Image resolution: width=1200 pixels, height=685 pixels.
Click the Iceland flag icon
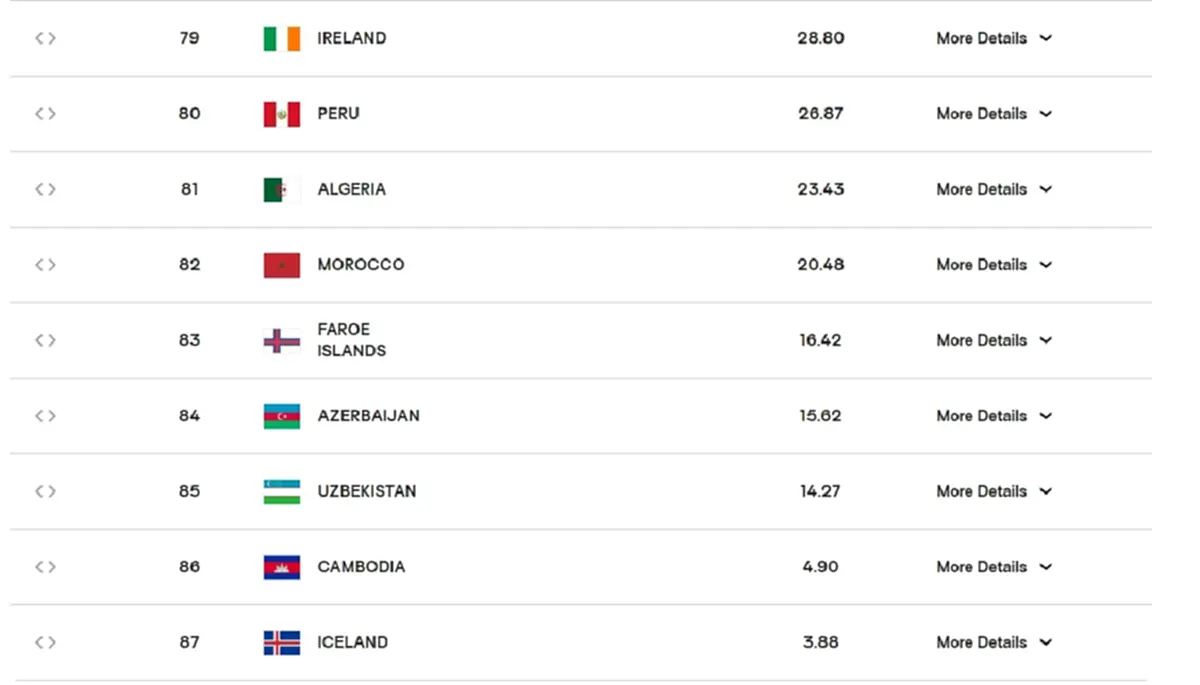click(x=281, y=643)
